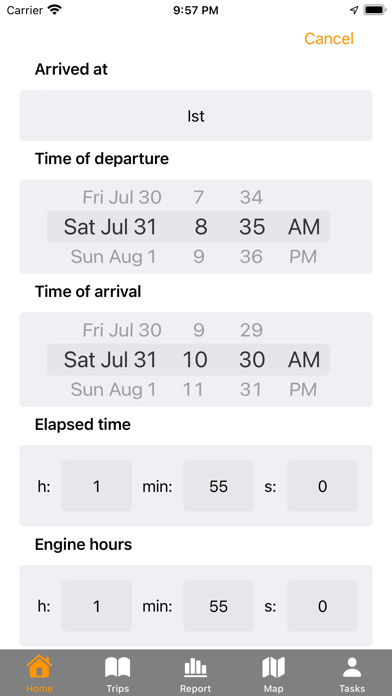Screen dimensions: 392x696
Task: Choose PM in arrival time picker
Action: pos(303,390)
